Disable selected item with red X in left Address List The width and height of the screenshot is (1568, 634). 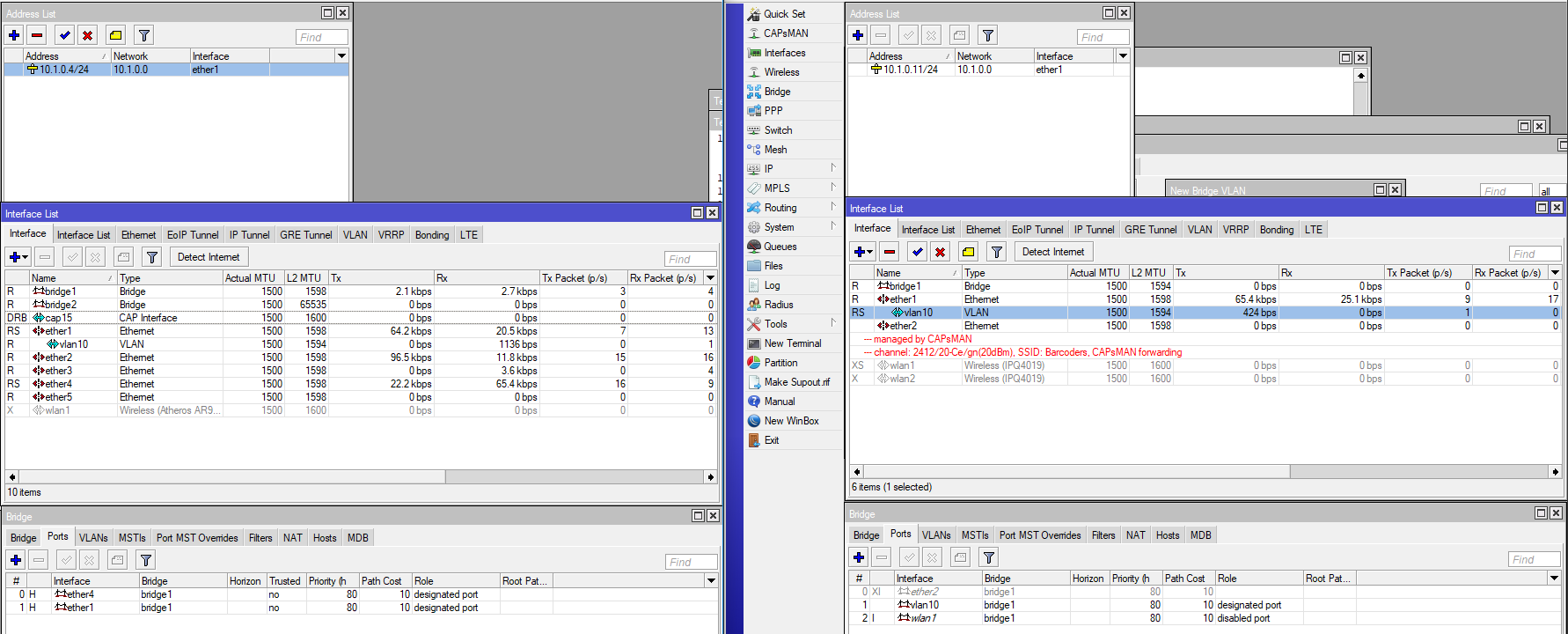click(x=87, y=35)
